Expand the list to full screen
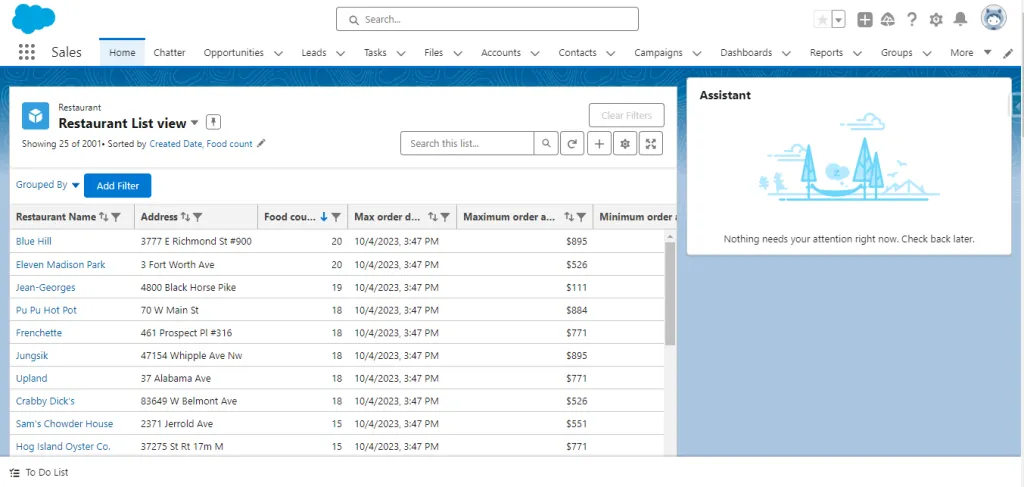 tap(650, 144)
